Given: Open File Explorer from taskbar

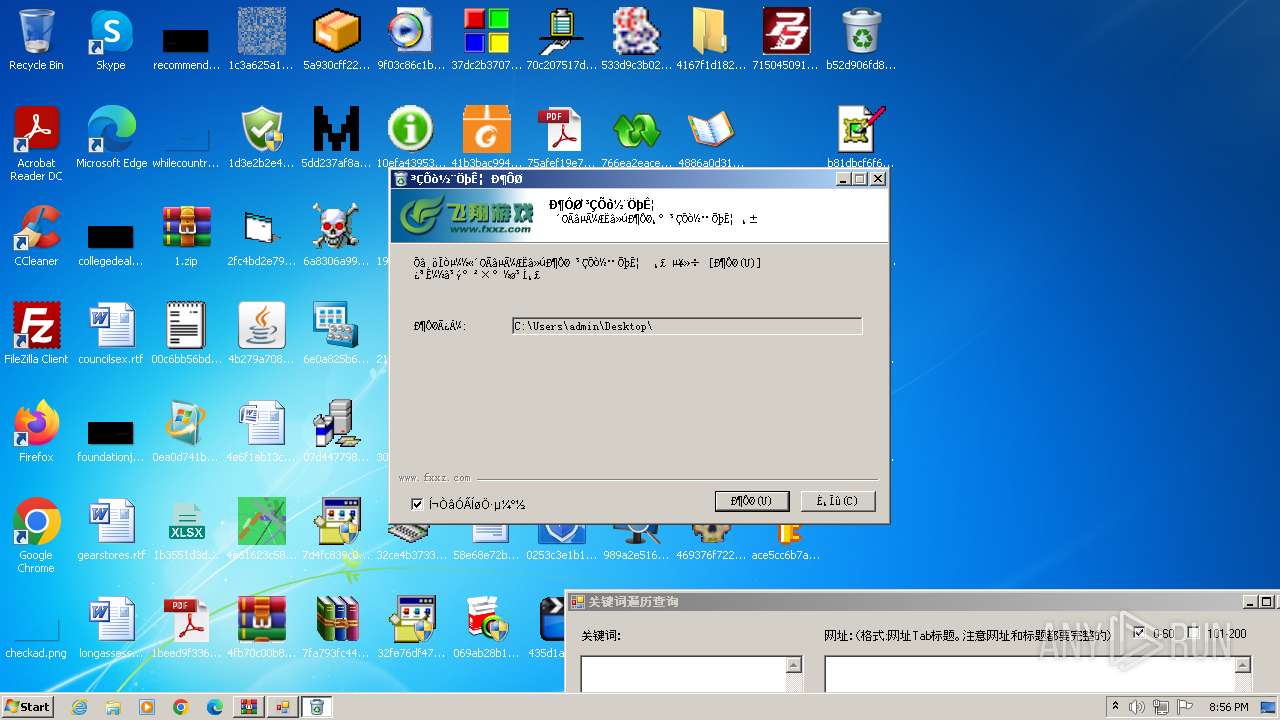Looking at the screenshot, I should (x=113, y=707).
